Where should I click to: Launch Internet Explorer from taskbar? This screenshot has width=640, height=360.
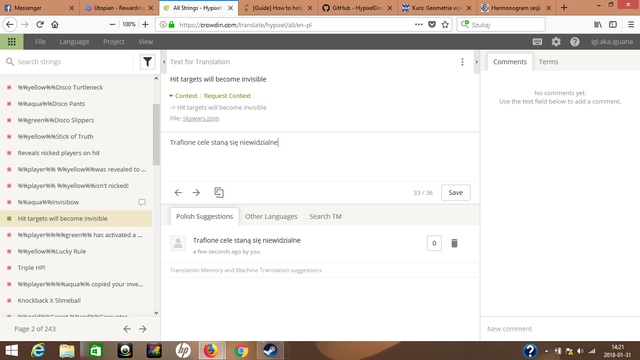coord(38,351)
